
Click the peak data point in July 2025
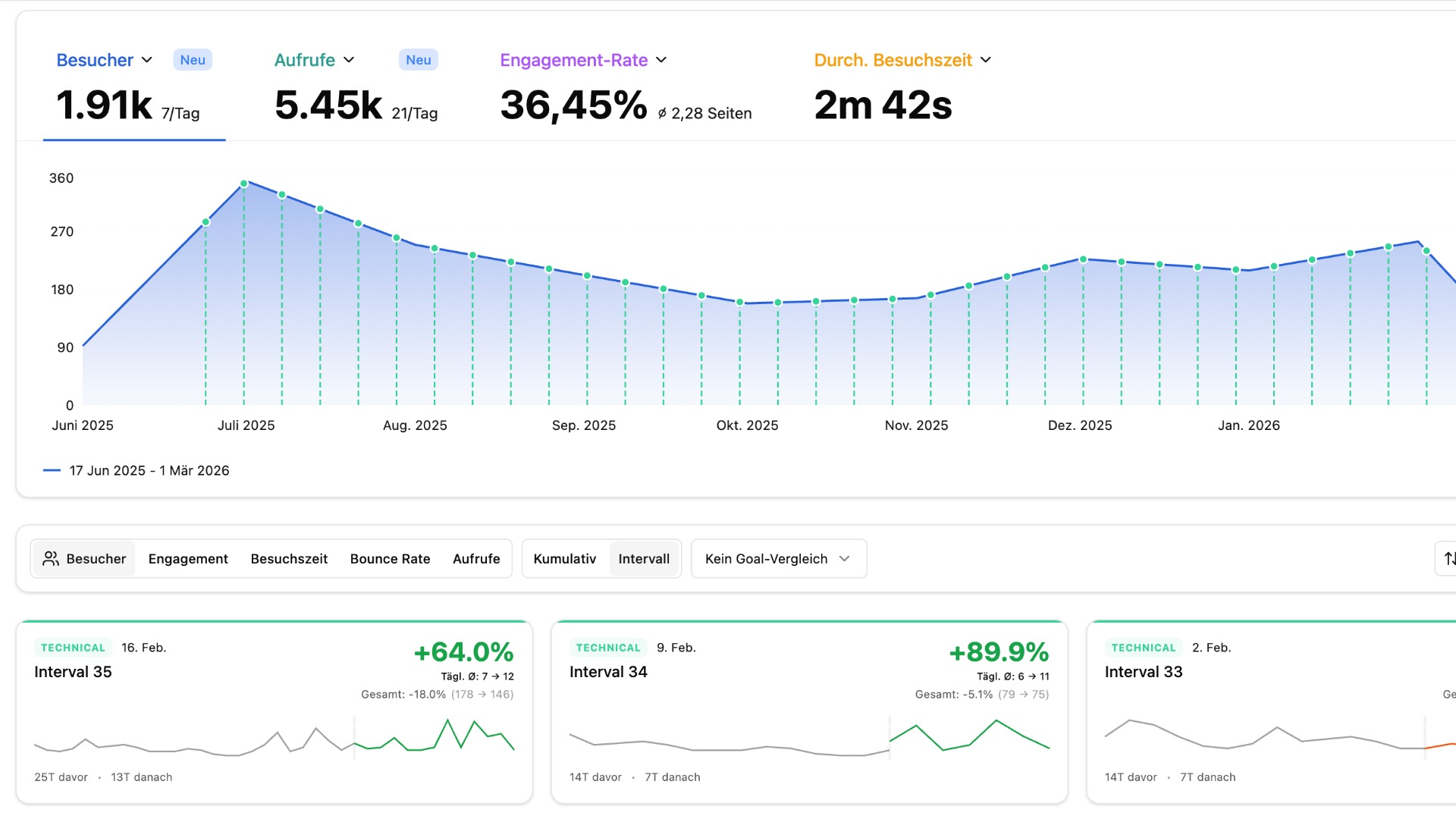tap(244, 184)
